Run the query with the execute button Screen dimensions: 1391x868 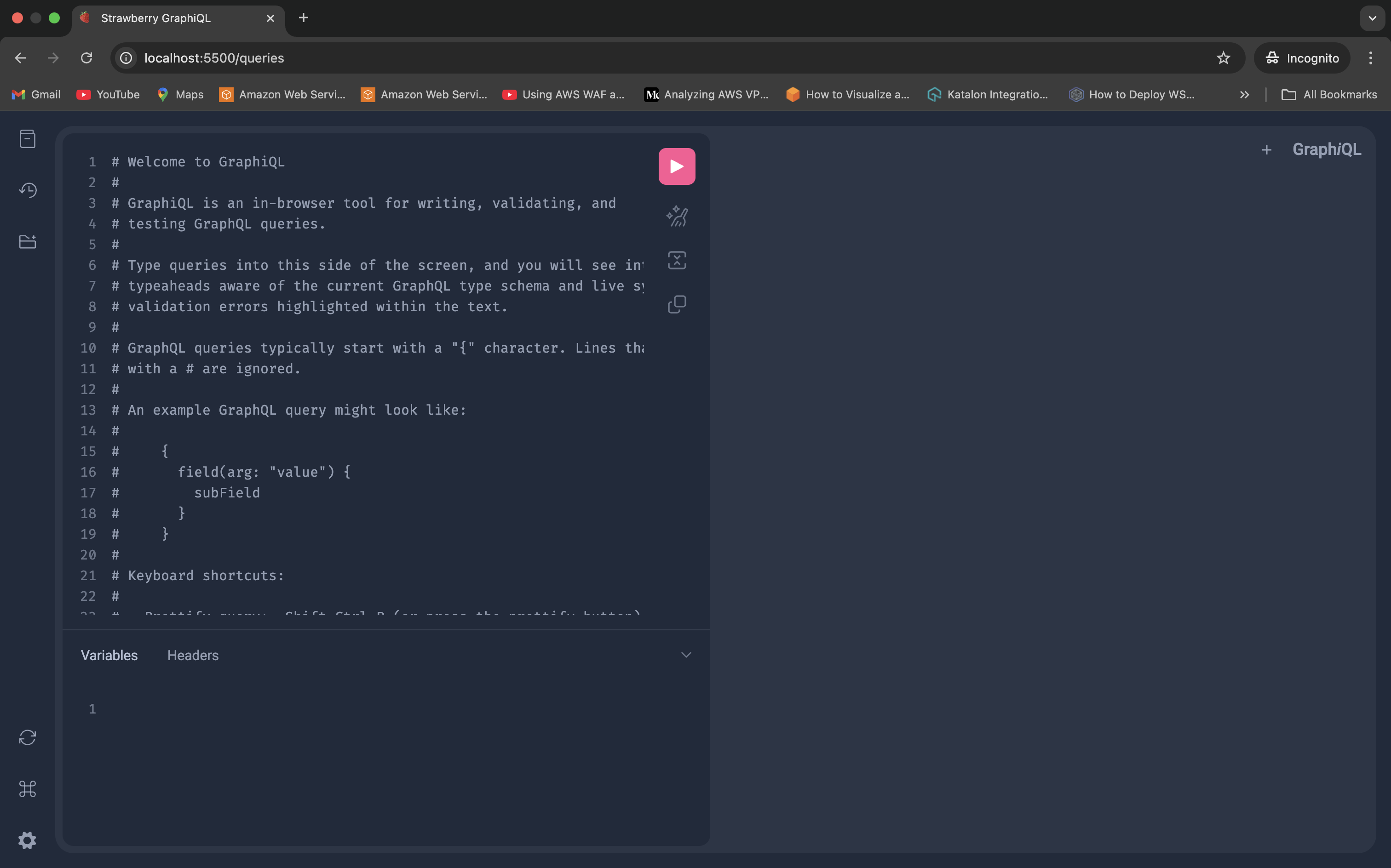pyautogui.click(x=677, y=166)
